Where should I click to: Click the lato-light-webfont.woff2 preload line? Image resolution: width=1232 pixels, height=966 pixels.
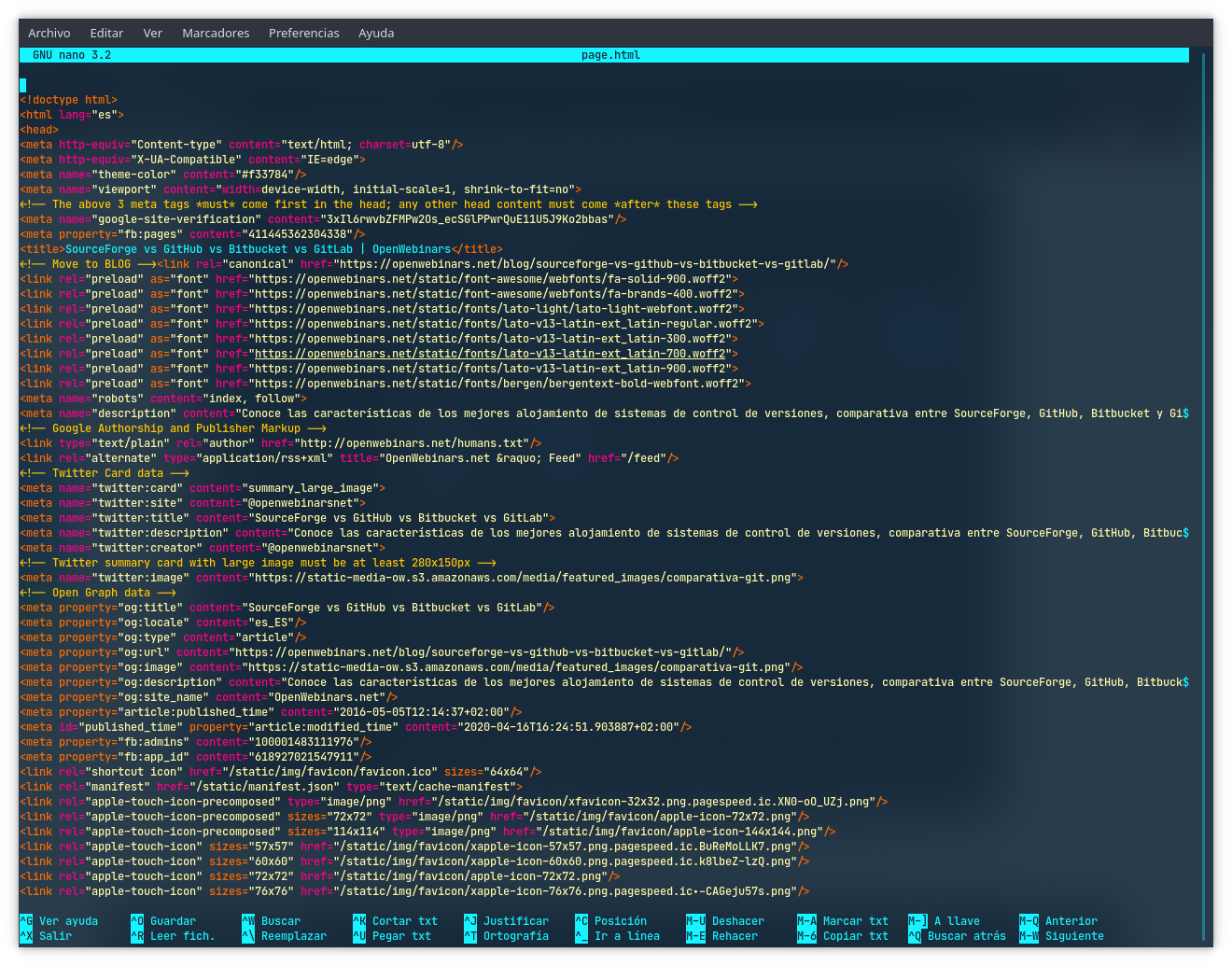[x=382, y=309]
